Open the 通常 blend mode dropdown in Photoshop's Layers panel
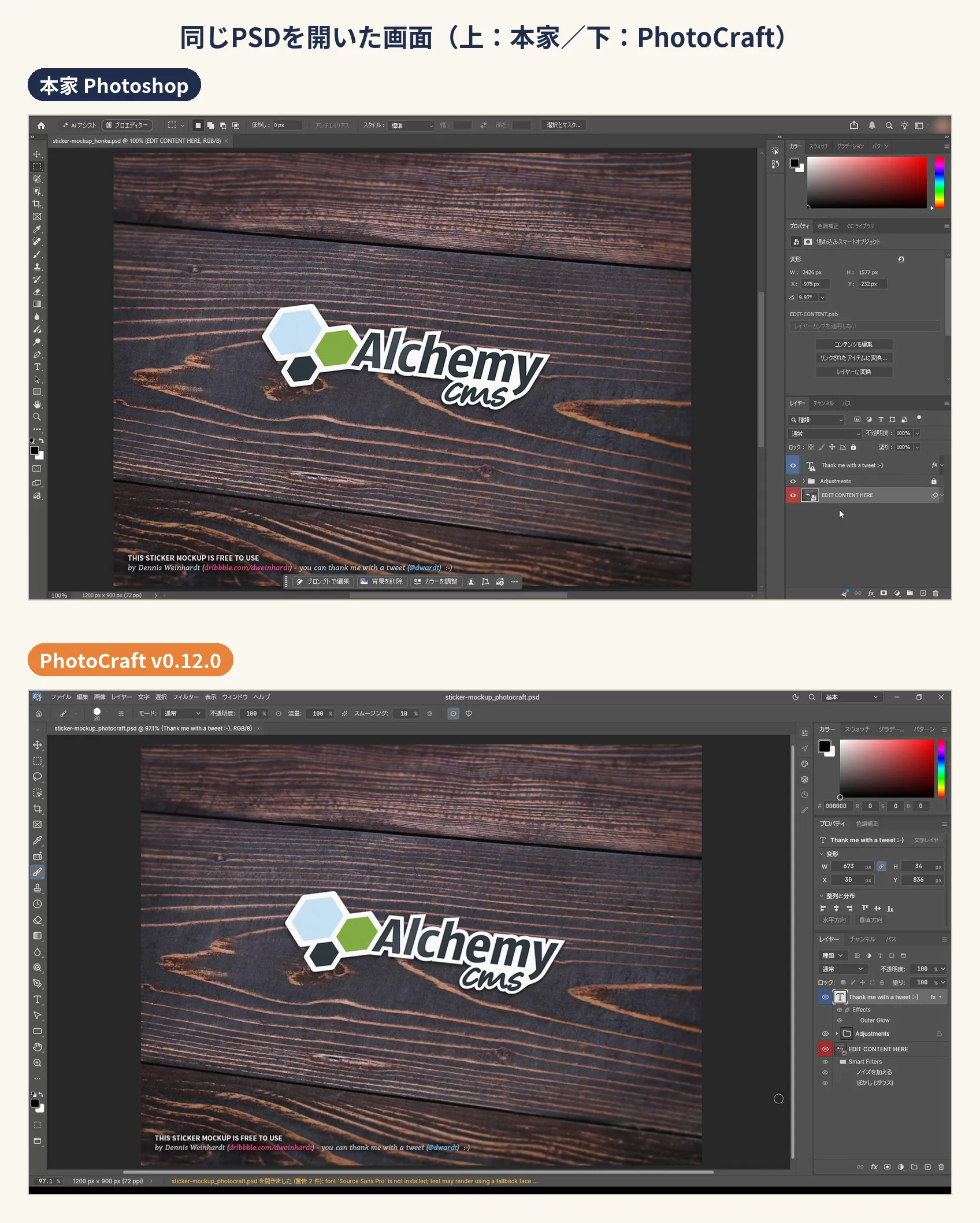 [825, 433]
